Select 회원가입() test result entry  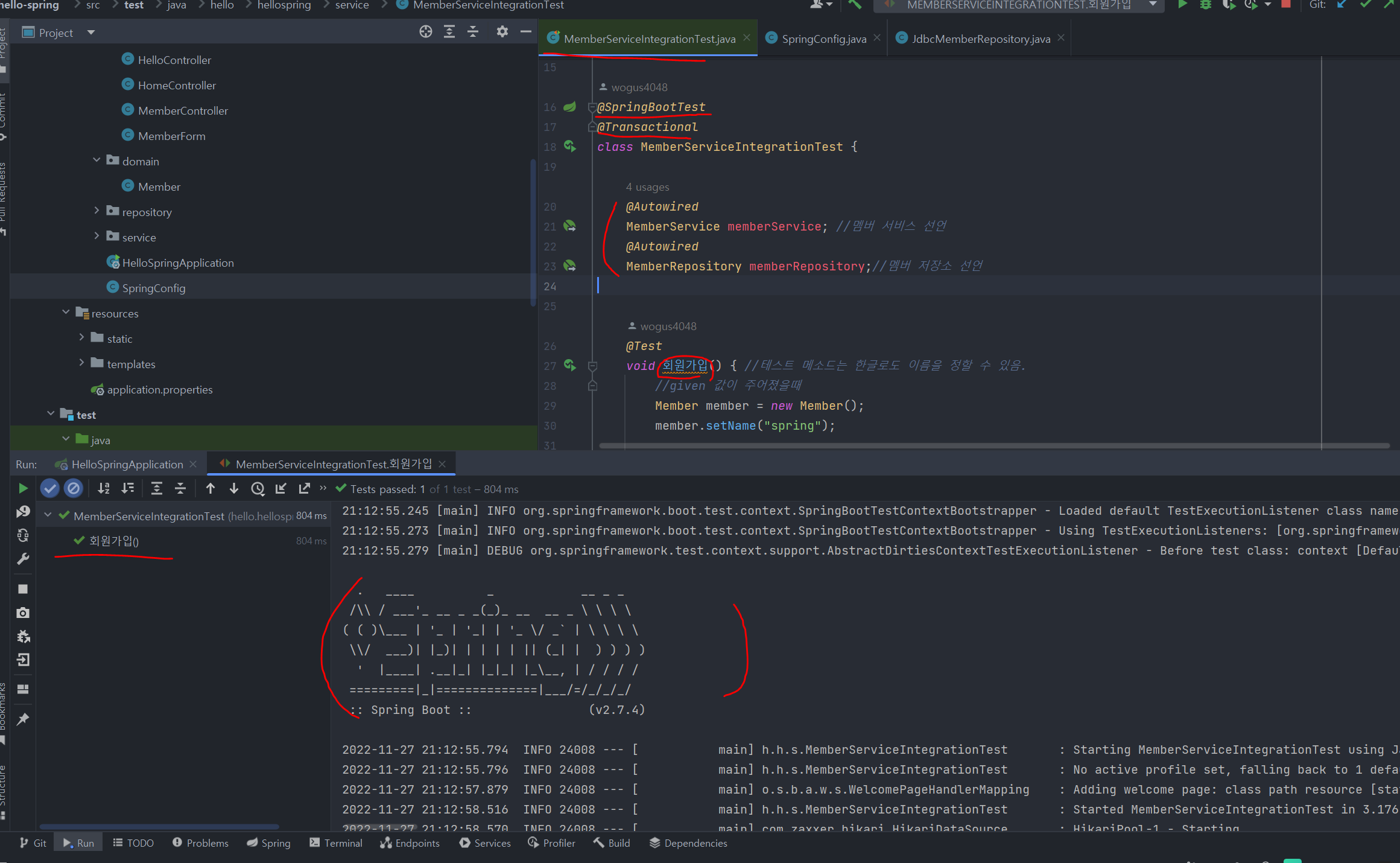pos(113,541)
